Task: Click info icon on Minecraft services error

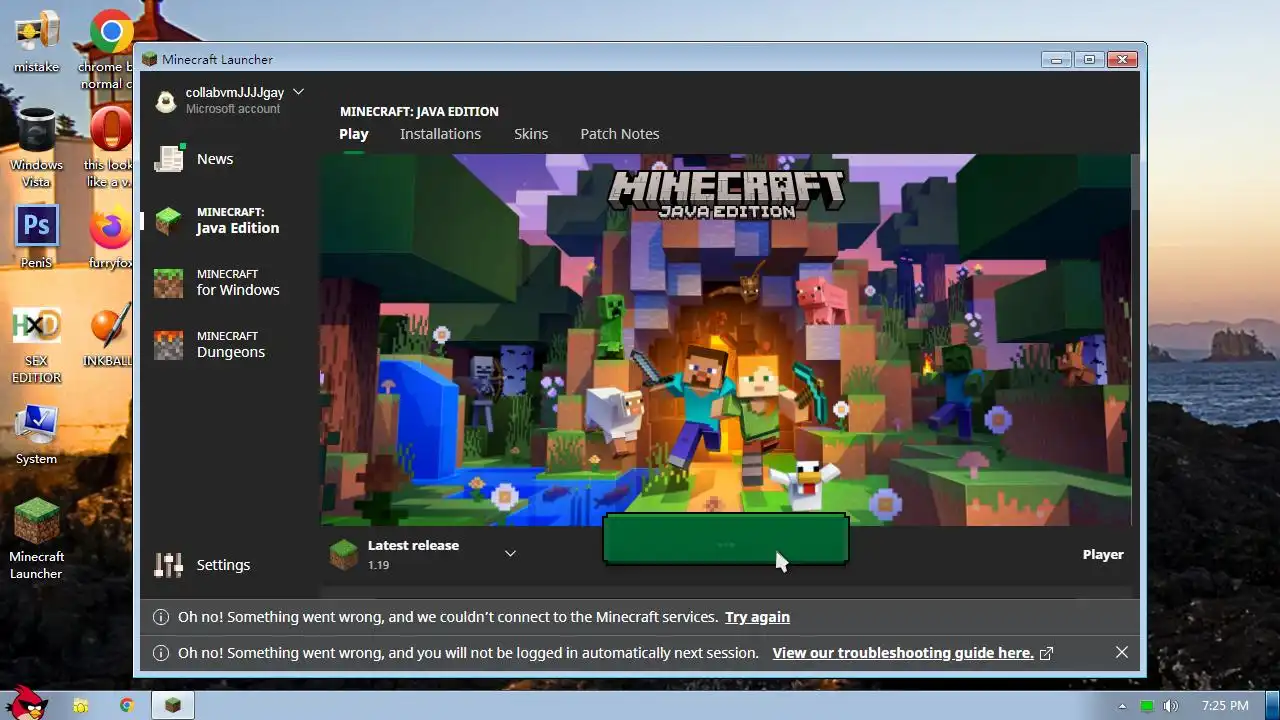Action: click(x=160, y=617)
